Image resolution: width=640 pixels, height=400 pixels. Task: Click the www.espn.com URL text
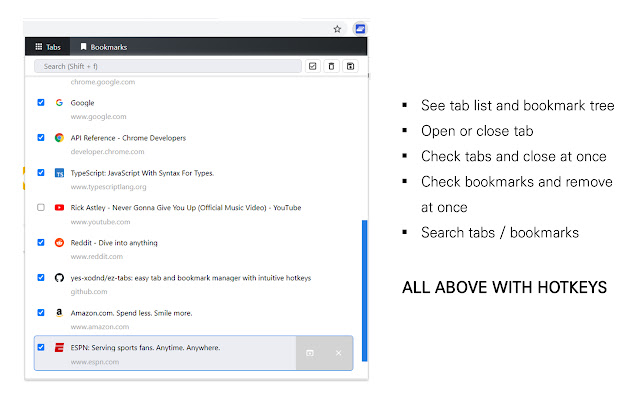[95, 362]
